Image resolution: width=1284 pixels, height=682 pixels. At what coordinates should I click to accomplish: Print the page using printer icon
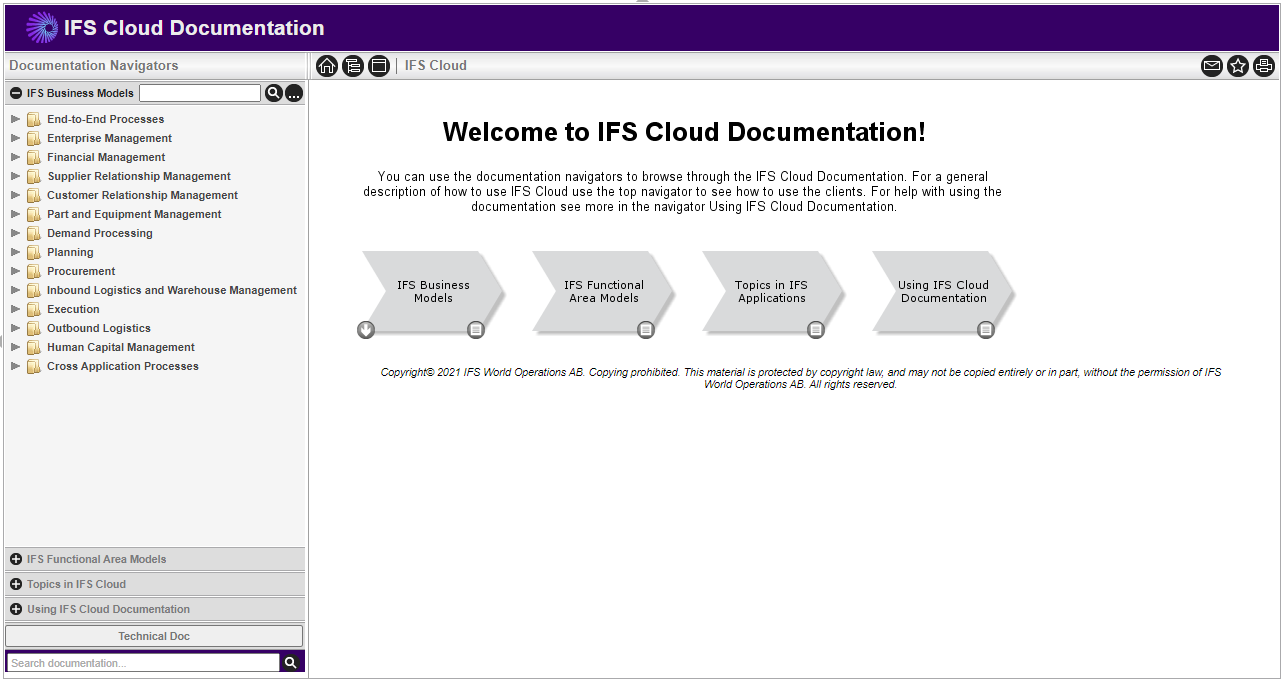1264,66
